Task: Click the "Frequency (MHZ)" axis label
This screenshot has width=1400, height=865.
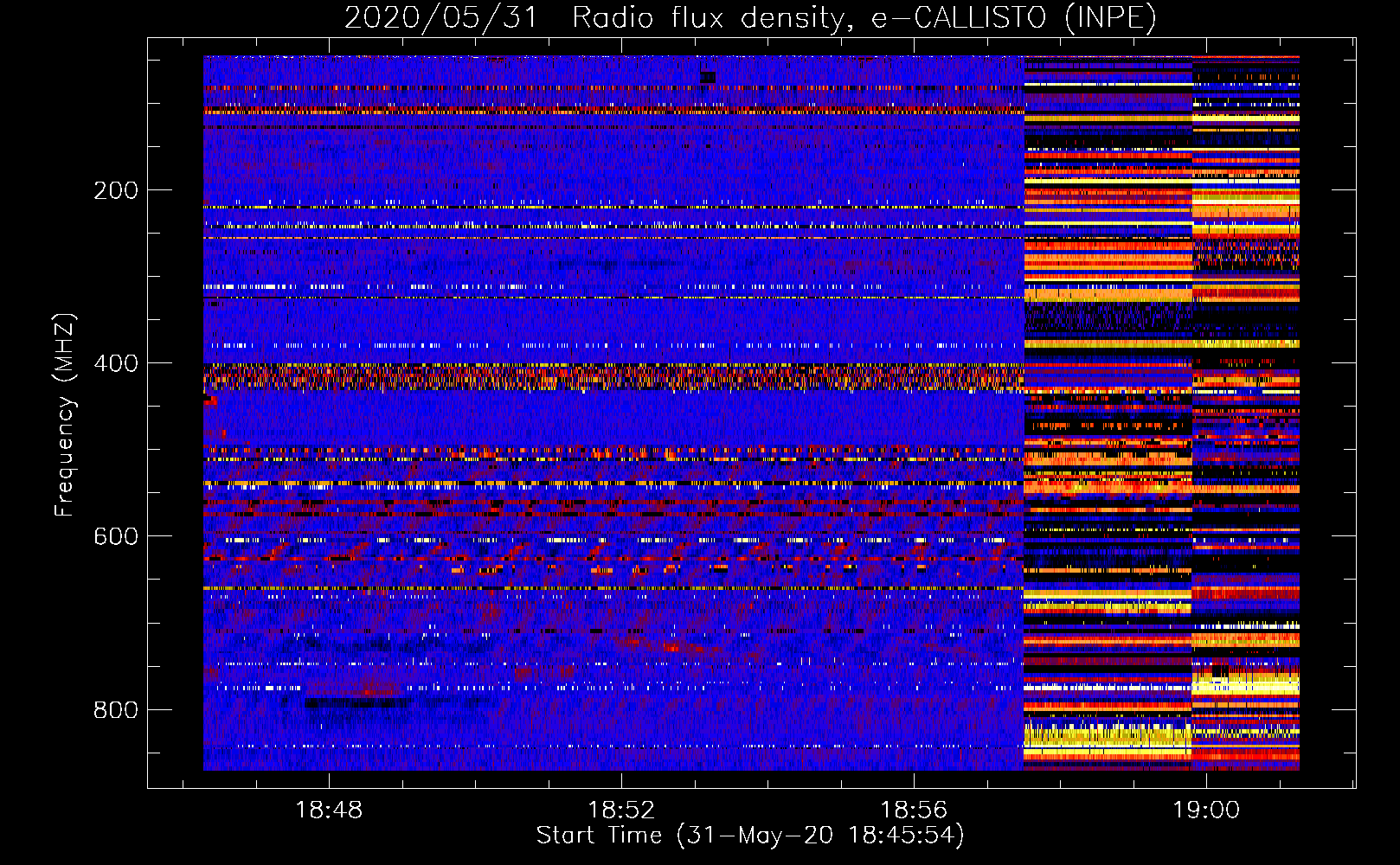Action: (x=65, y=415)
